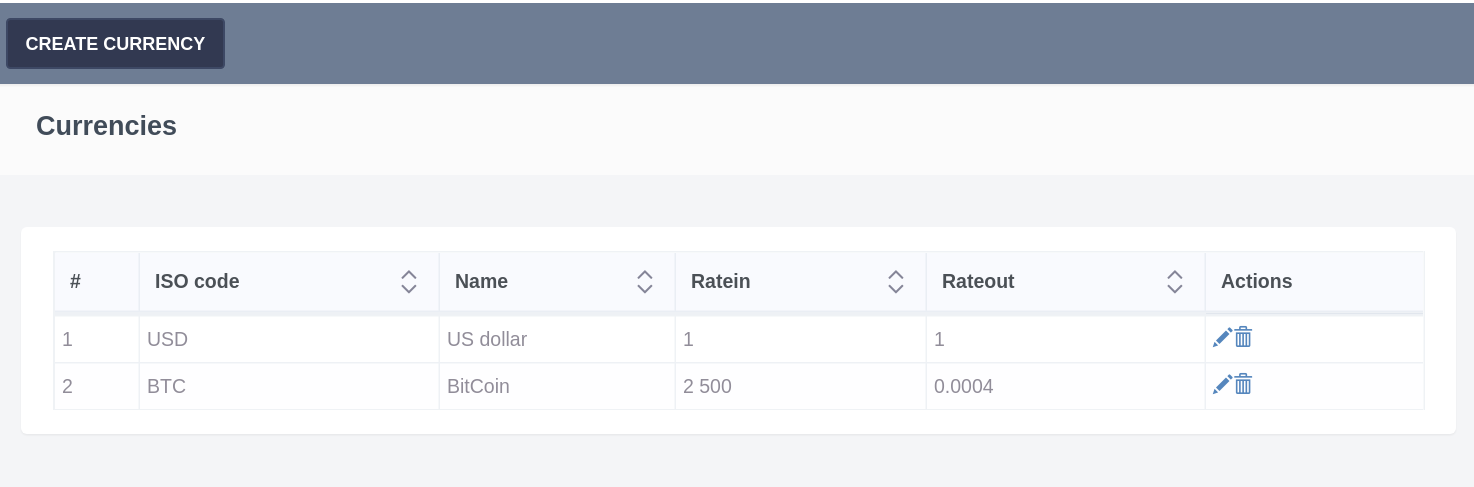Click the Currencies page heading
This screenshot has width=1474, height=487.
coord(106,126)
